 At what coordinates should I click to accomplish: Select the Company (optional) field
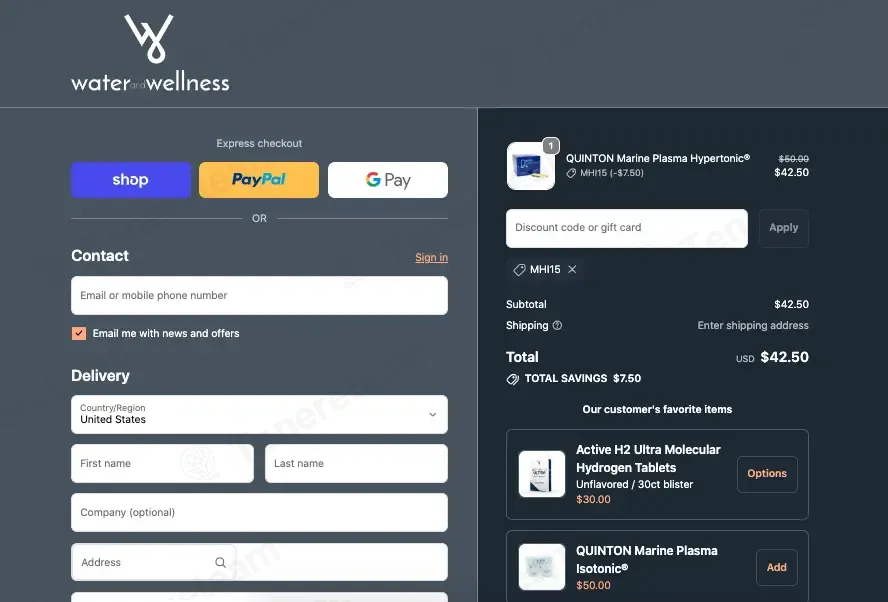pos(259,513)
